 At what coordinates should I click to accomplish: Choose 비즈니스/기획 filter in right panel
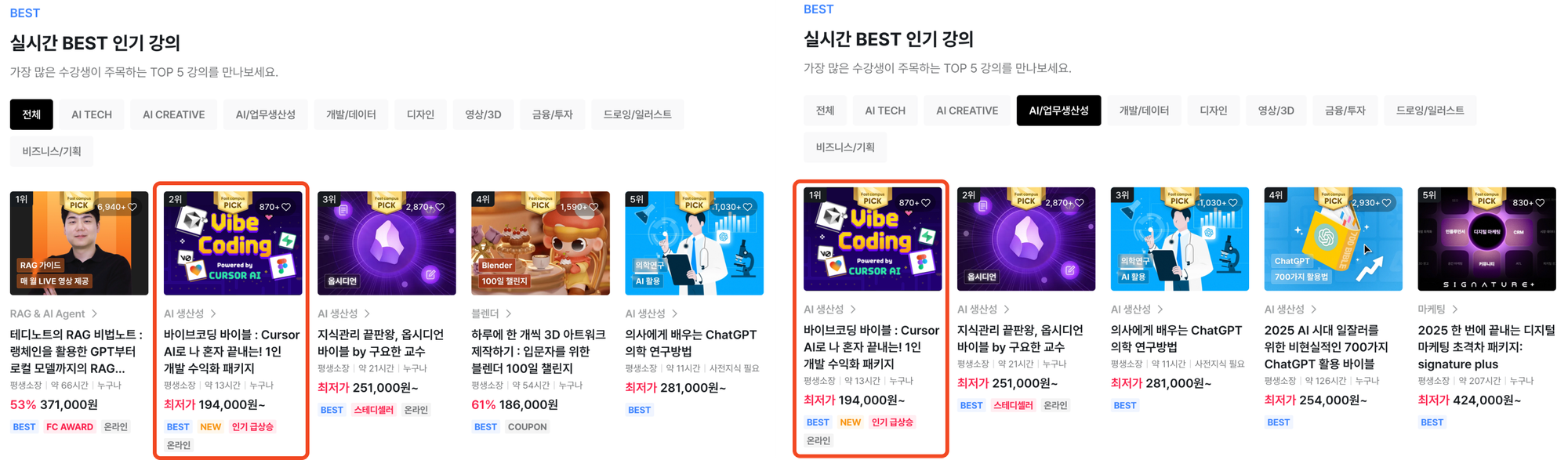(x=845, y=147)
